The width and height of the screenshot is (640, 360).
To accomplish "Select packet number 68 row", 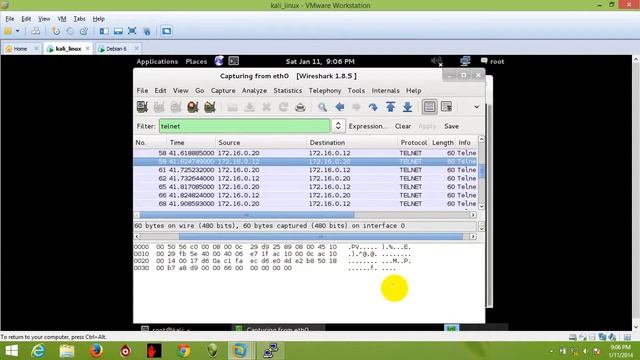I will (305, 203).
